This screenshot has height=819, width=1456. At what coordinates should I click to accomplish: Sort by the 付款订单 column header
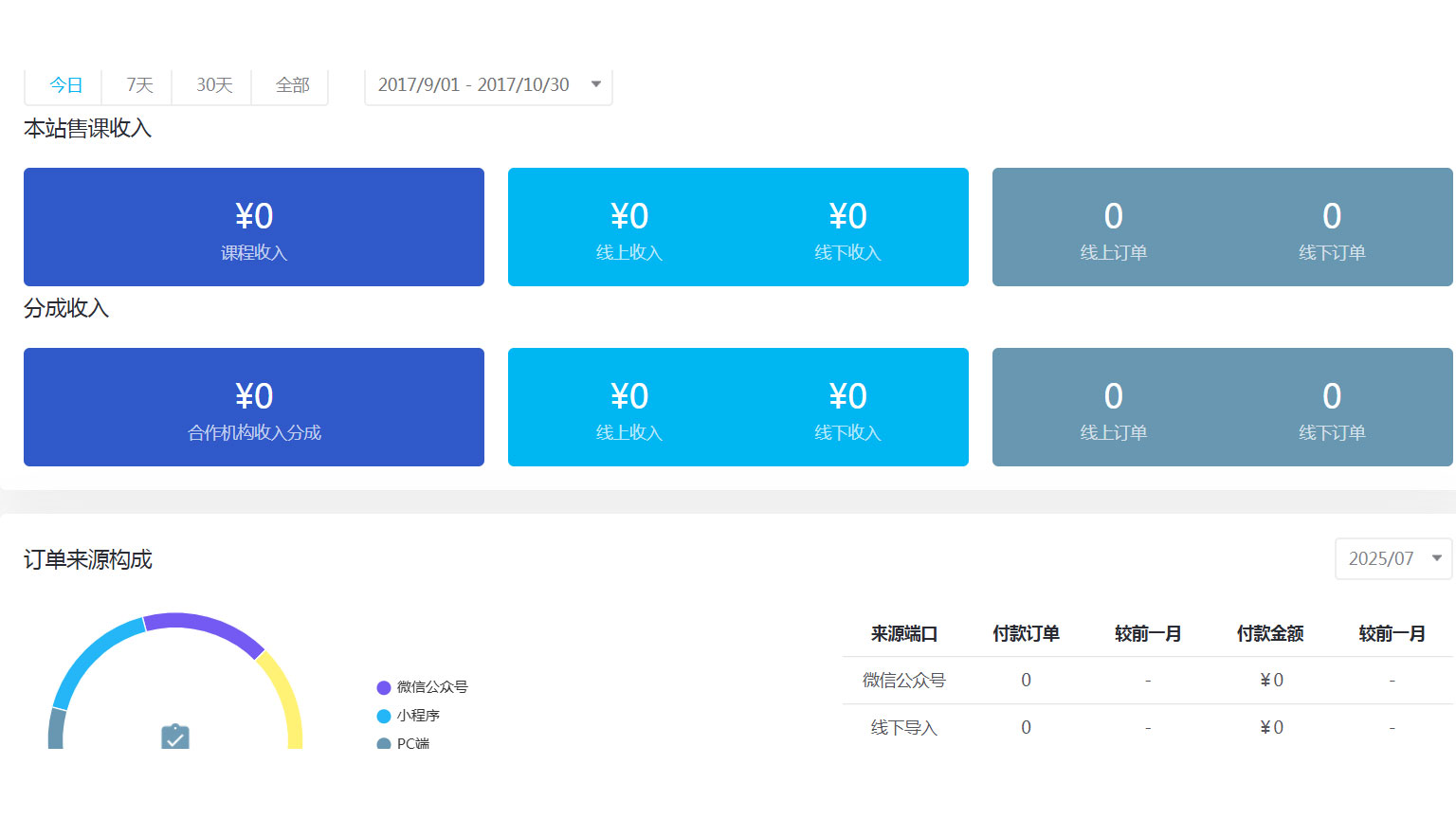1026,633
